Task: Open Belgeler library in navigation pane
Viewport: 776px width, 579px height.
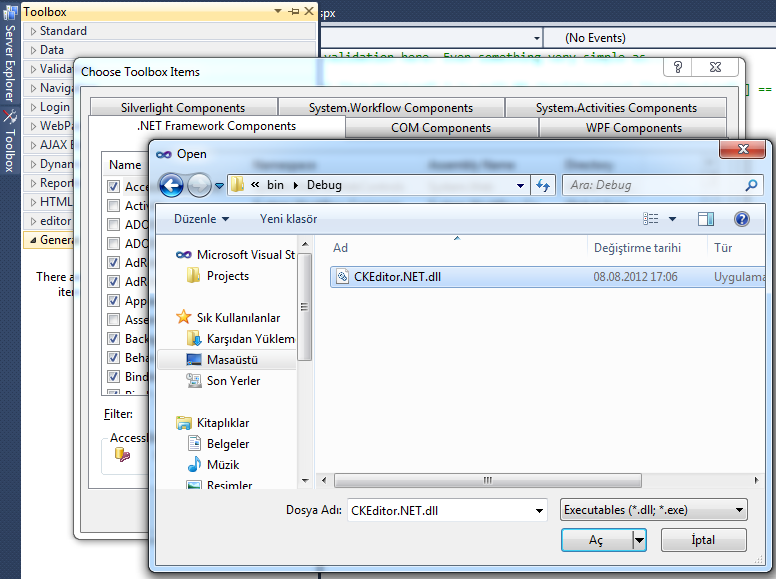Action: pyautogui.click(x=228, y=443)
